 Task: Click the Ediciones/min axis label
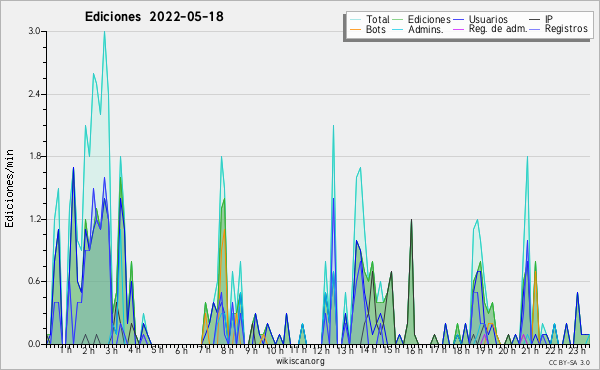[9, 188]
